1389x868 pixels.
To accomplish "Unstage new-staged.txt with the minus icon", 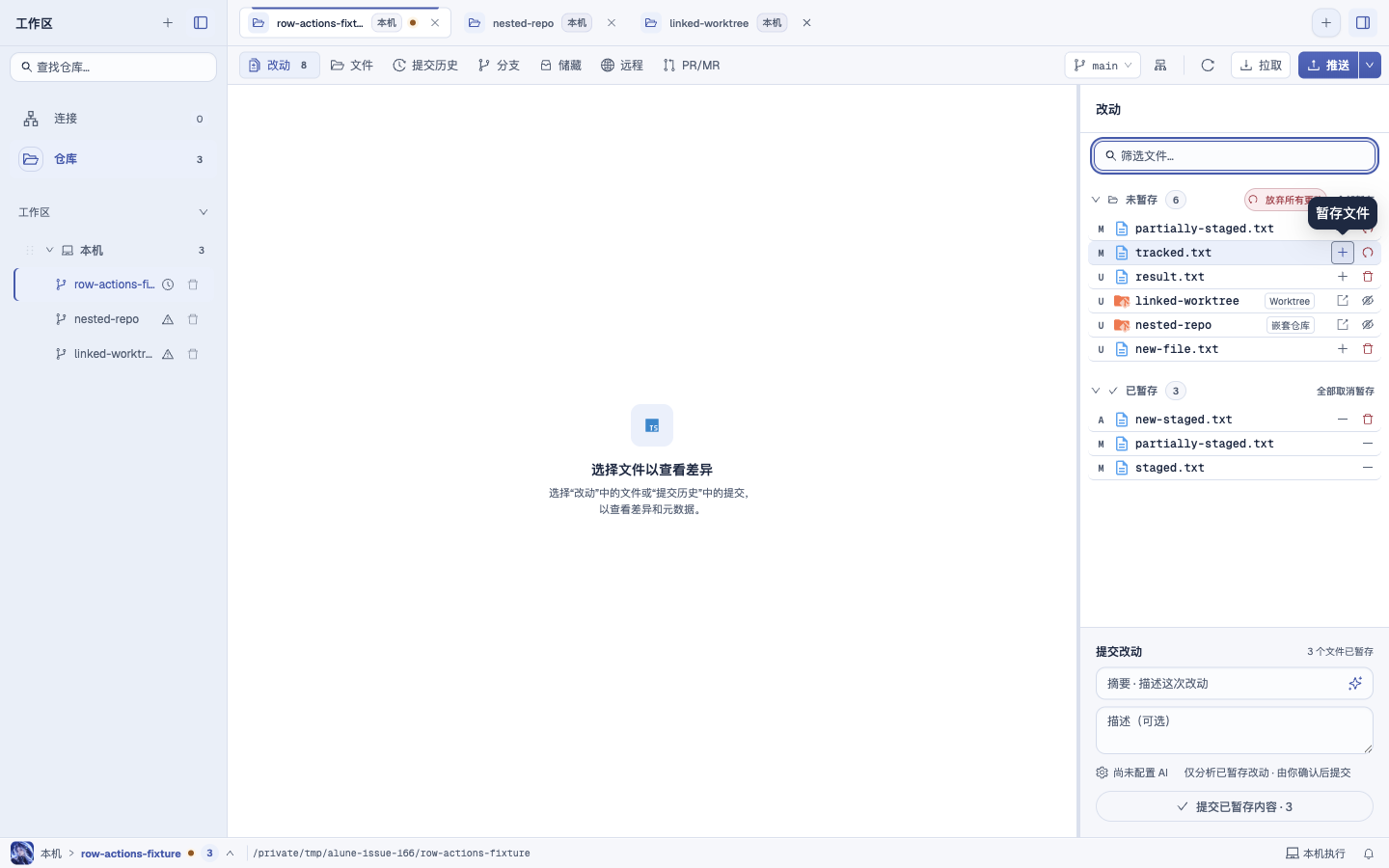I will coord(1343,420).
